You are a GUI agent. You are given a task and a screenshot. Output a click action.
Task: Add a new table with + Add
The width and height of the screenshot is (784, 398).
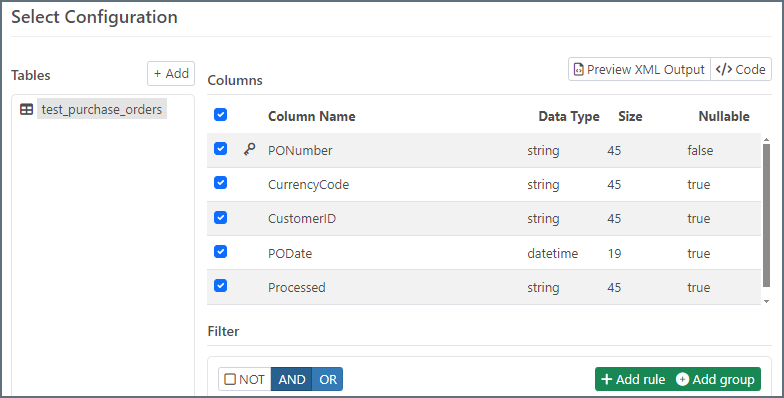pos(171,74)
